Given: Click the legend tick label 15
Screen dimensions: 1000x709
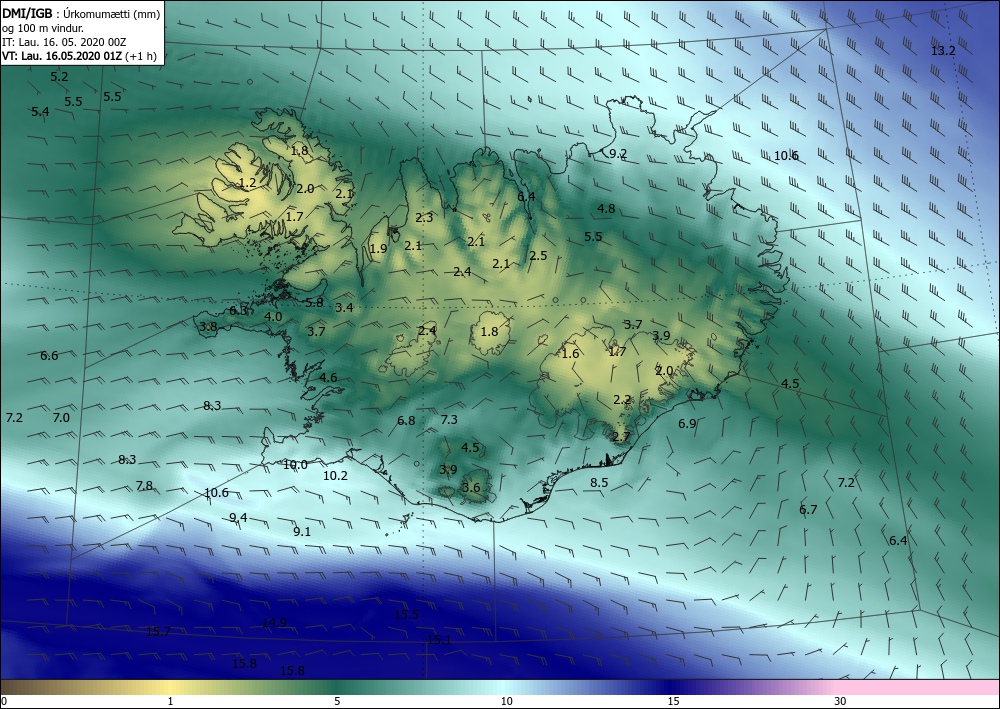Looking at the screenshot, I should pyautogui.click(x=673, y=702).
